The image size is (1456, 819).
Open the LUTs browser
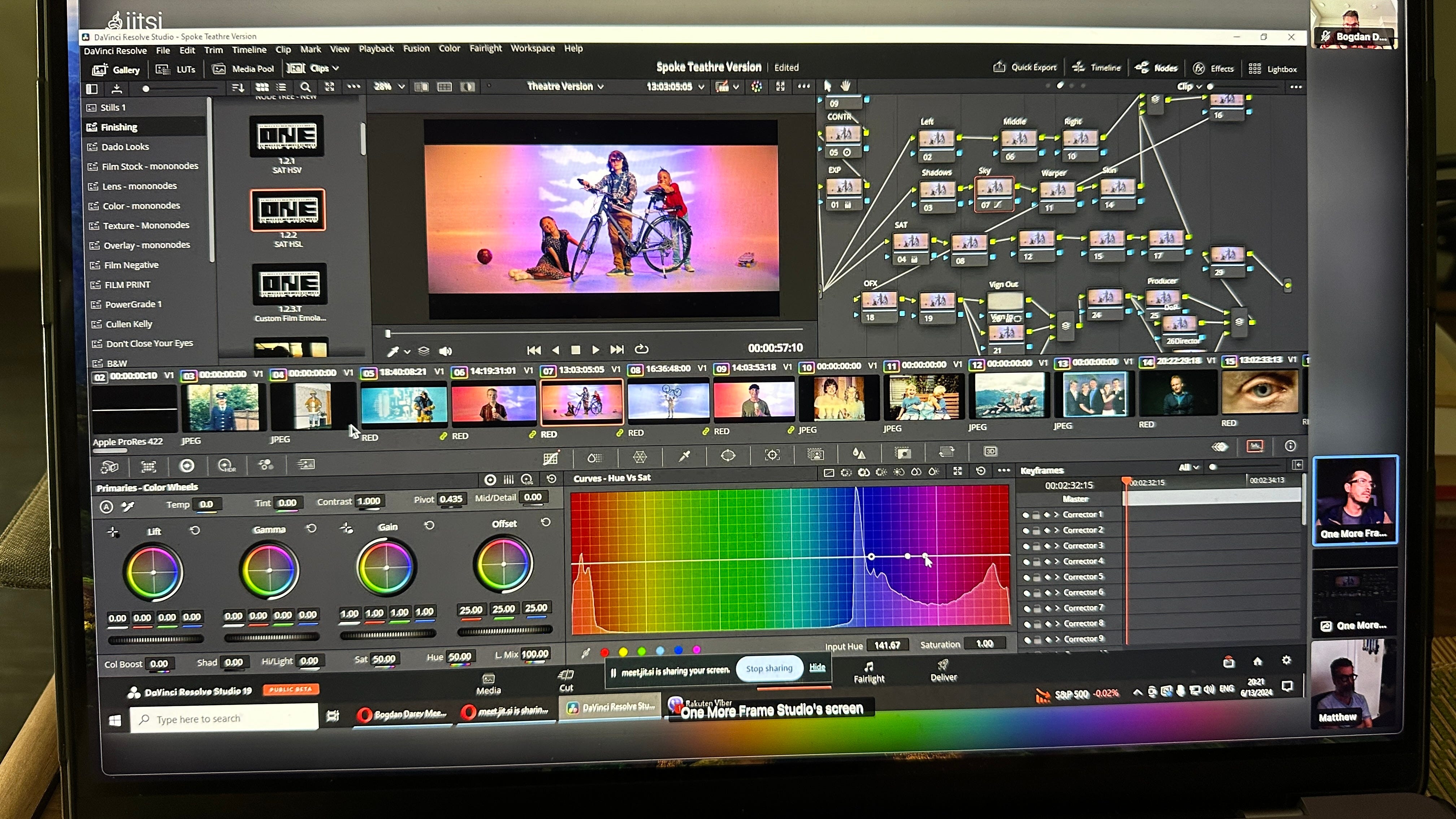[176, 70]
